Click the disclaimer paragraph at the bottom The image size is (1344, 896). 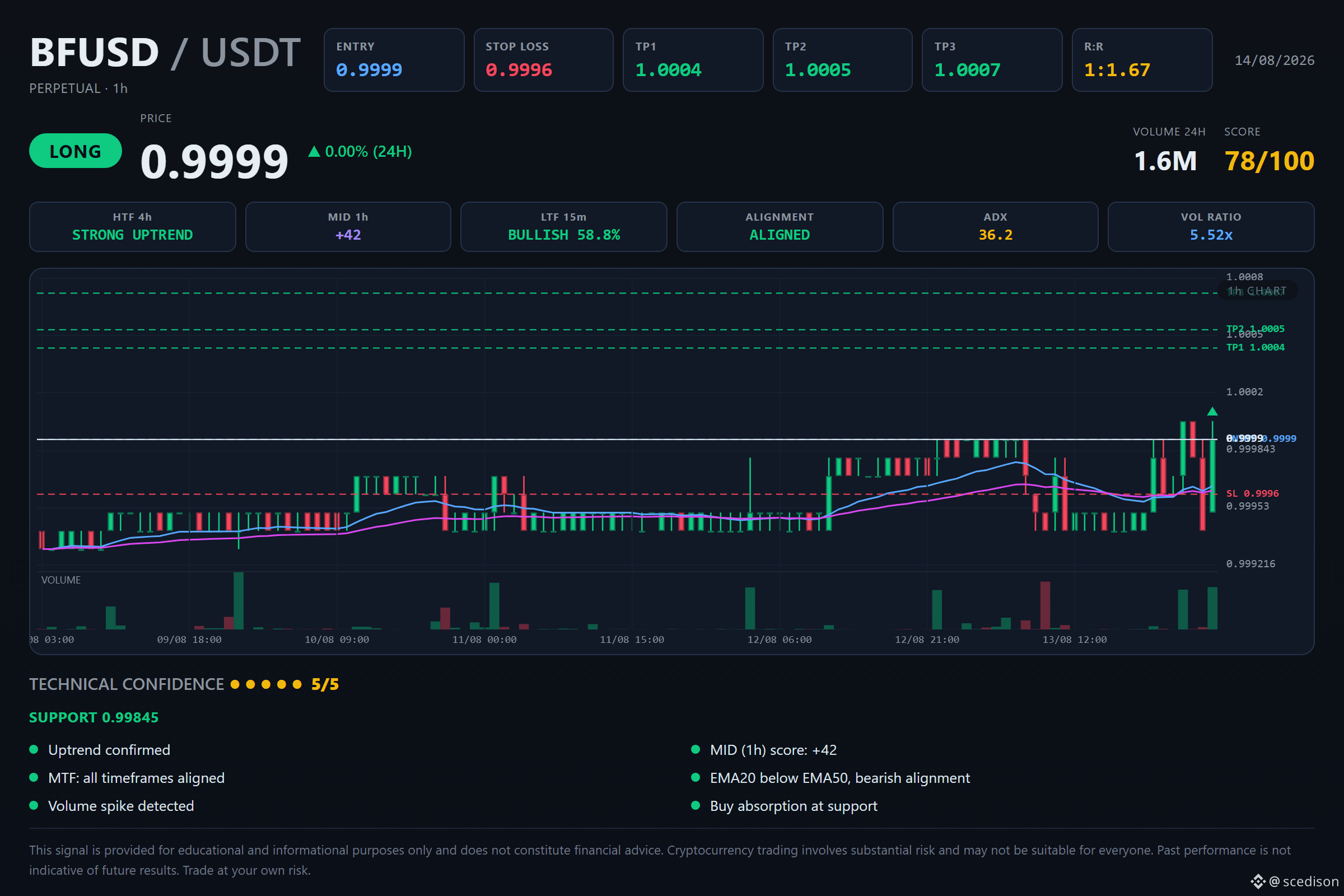pyautogui.click(x=660, y=860)
